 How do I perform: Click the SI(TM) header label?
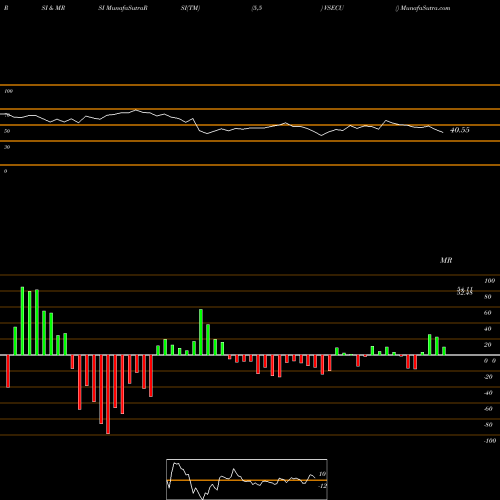tap(190, 8)
